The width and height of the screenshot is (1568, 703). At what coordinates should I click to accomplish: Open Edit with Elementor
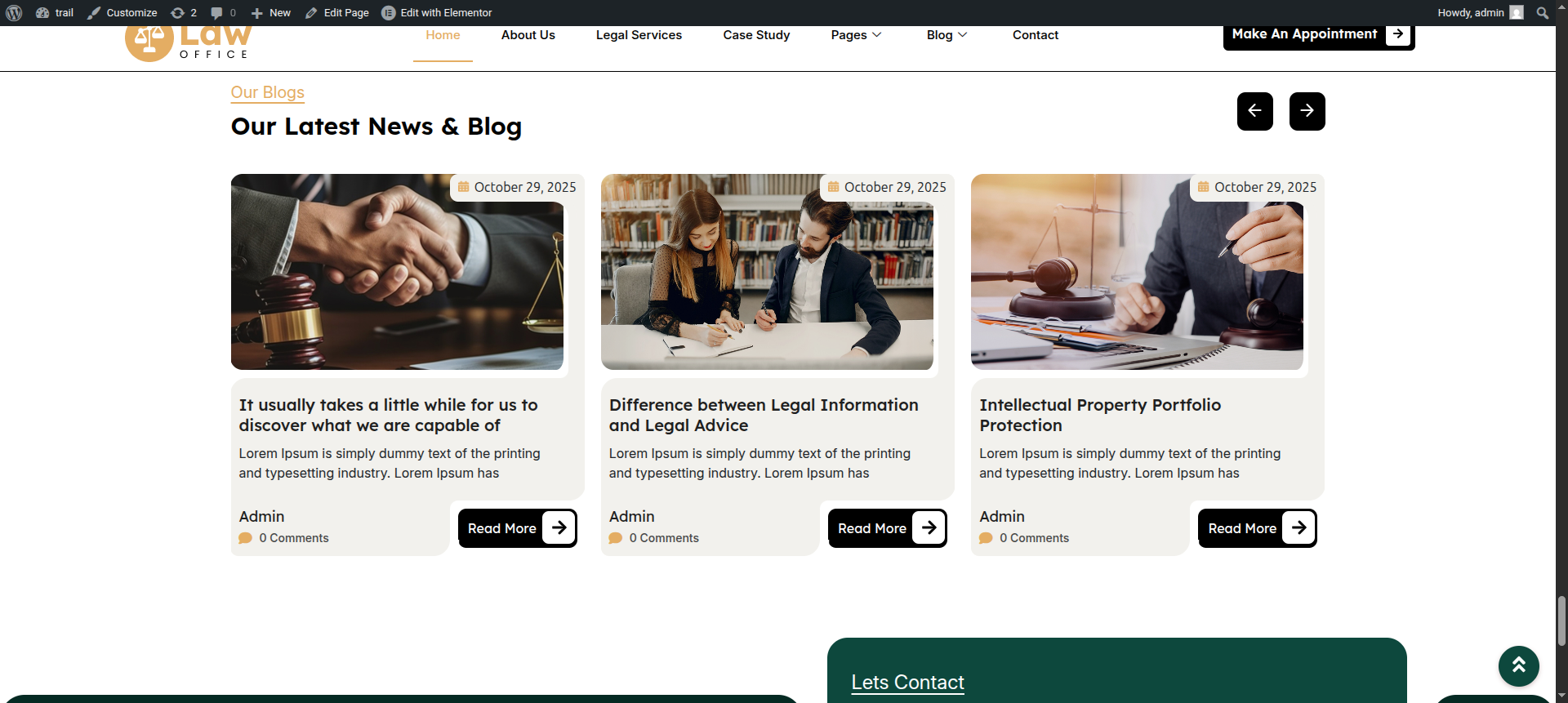tap(437, 13)
